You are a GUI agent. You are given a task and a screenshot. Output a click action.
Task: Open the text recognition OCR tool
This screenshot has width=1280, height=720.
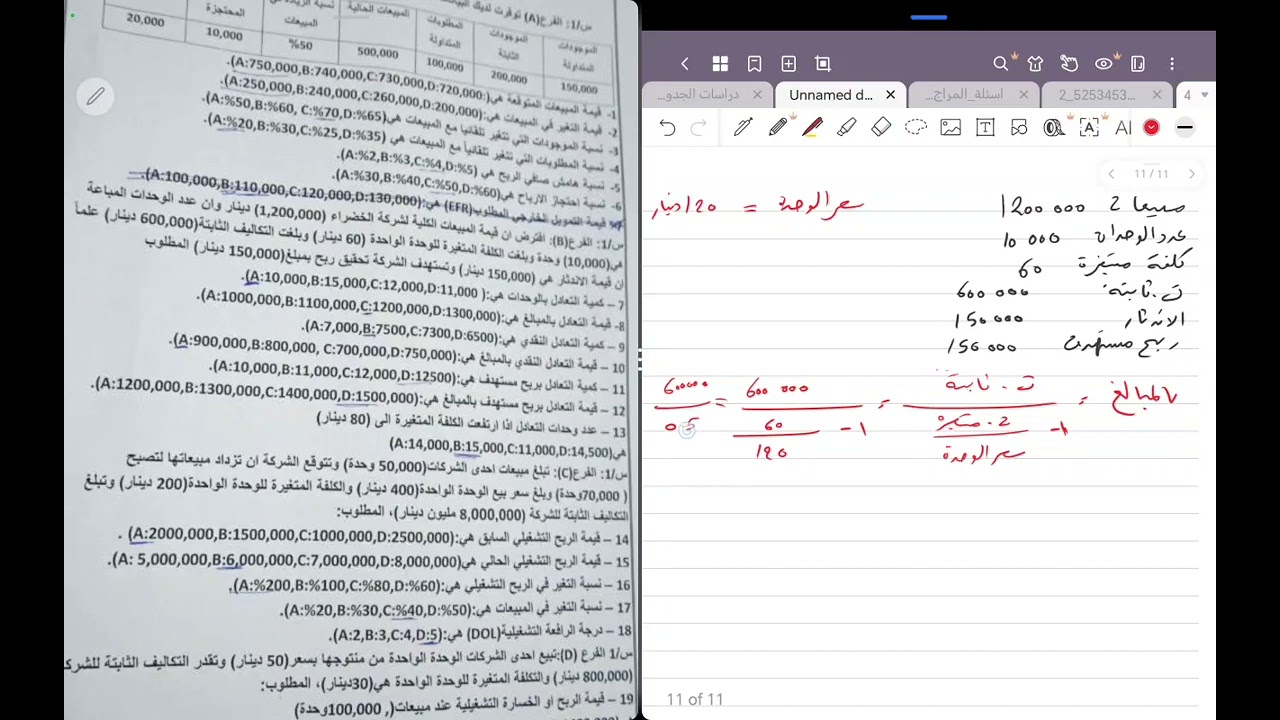[1089, 128]
